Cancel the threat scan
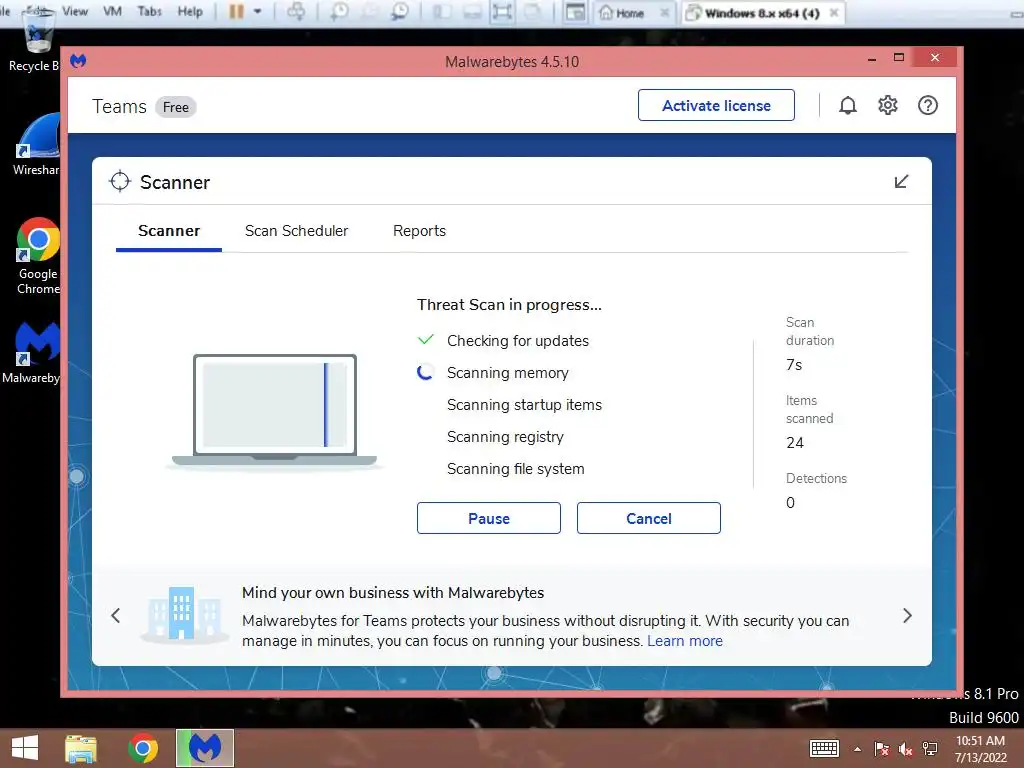 coord(648,518)
